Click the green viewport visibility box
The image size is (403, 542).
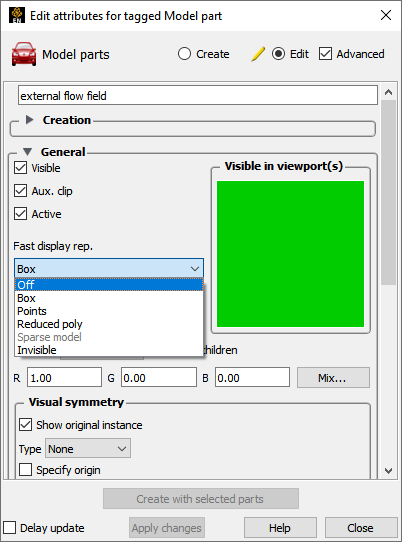coord(290,254)
